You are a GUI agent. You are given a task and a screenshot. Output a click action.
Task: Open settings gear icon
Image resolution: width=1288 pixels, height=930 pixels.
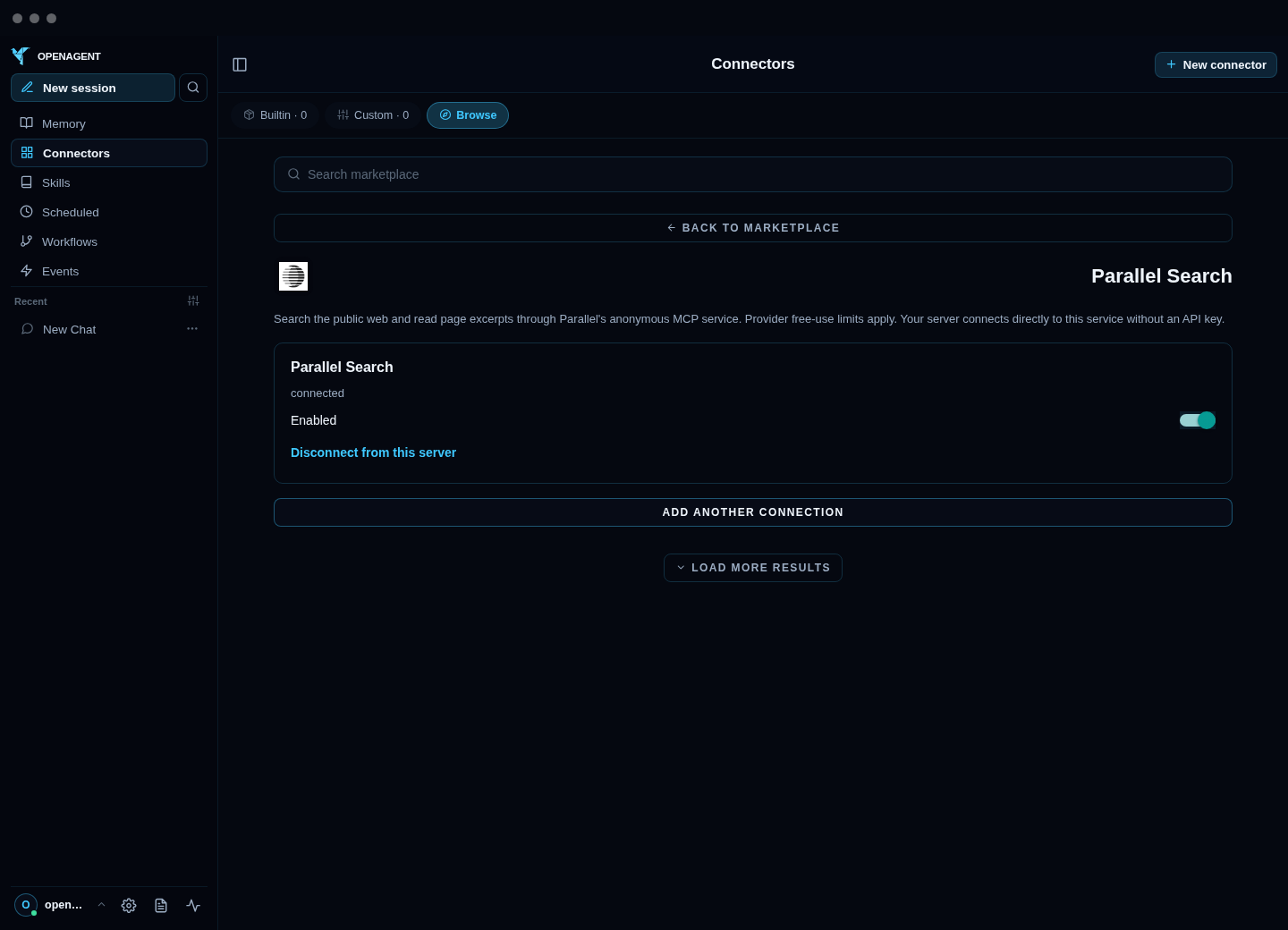click(129, 906)
